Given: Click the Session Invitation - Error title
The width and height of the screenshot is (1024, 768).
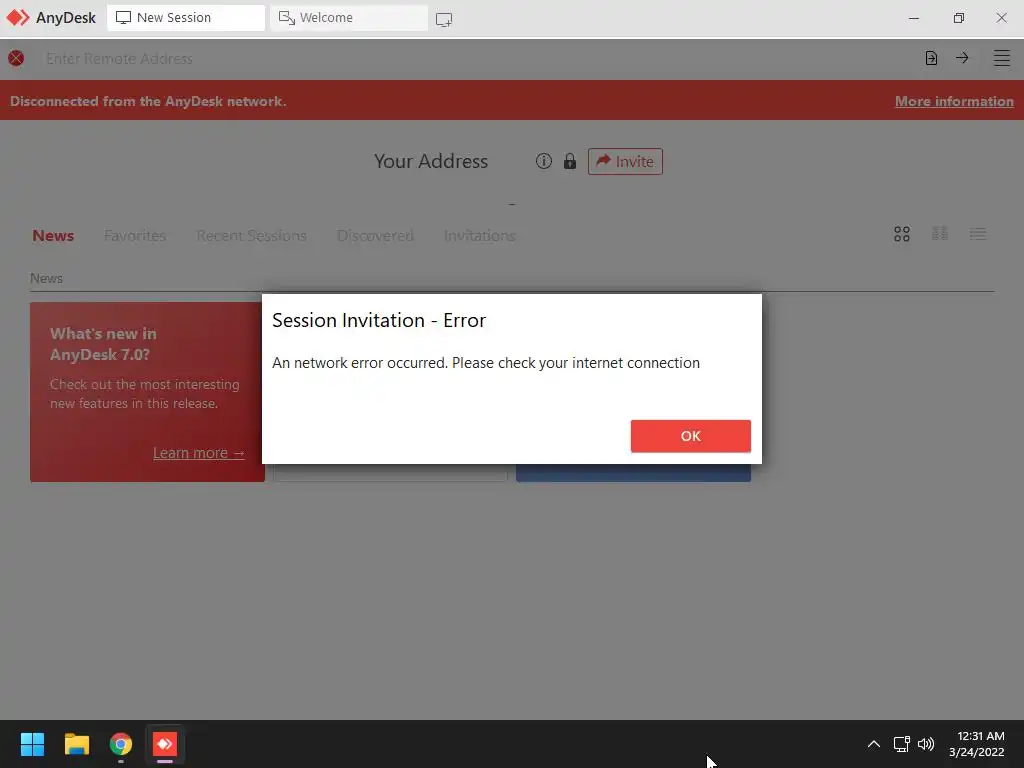Looking at the screenshot, I should 379,320.
